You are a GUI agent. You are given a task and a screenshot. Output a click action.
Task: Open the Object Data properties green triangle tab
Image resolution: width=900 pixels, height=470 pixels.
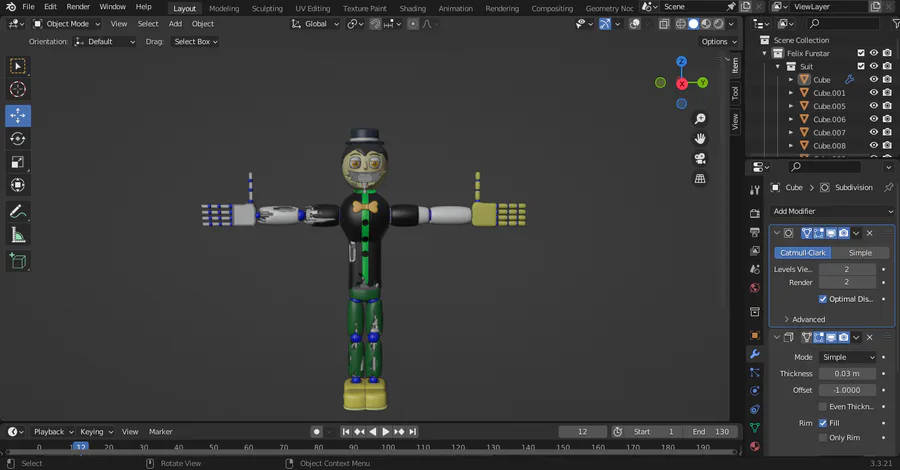click(x=755, y=428)
